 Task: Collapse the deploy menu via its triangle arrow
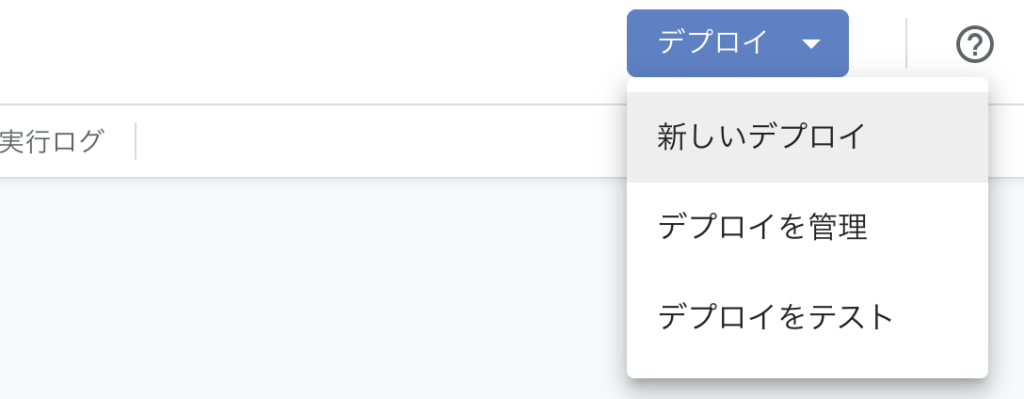pos(810,44)
